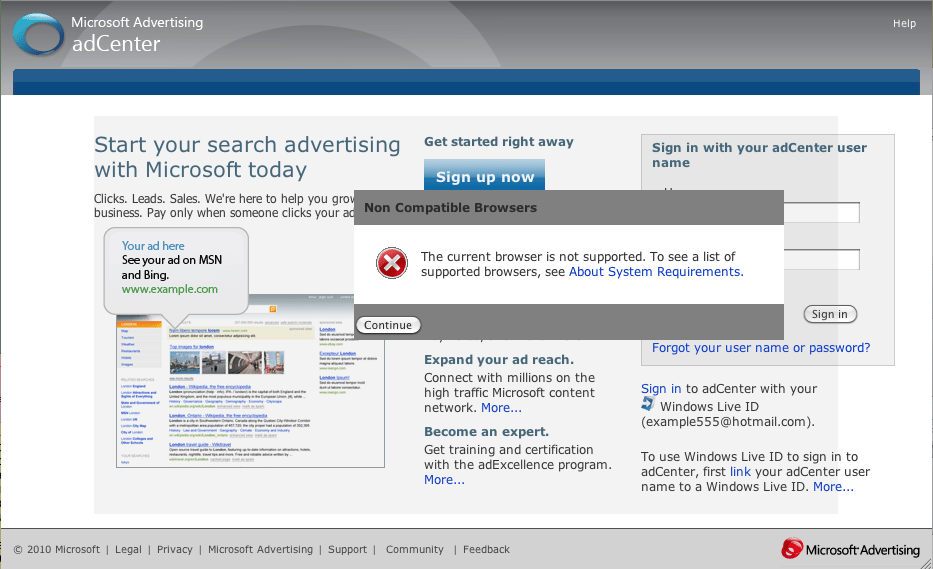Click the 'Non Compatible Browsers' dialog title
Image resolution: width=933 pixels, height=569 pixels.
click(450, 208)
